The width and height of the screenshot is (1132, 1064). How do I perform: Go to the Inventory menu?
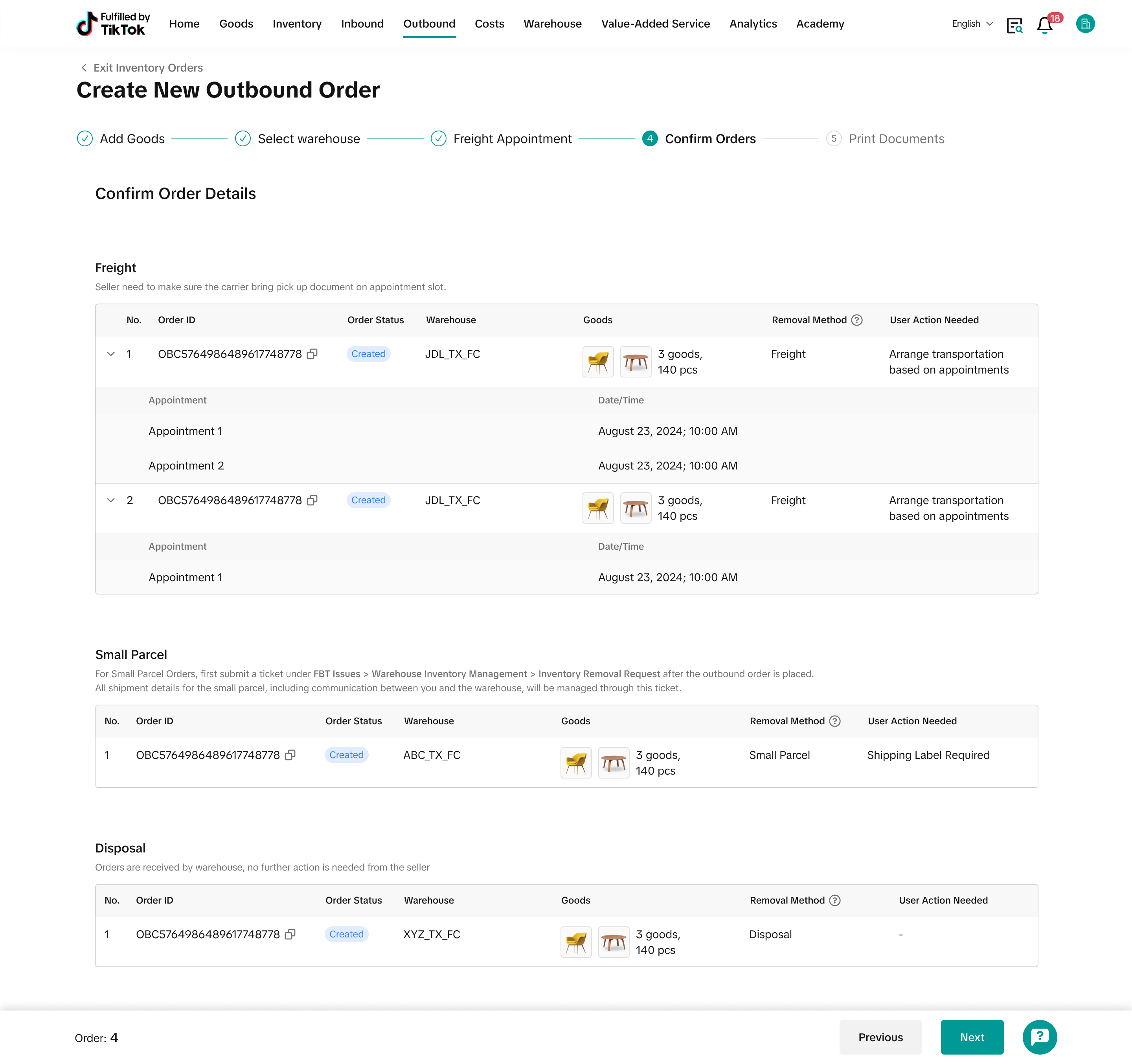[297, 24]
